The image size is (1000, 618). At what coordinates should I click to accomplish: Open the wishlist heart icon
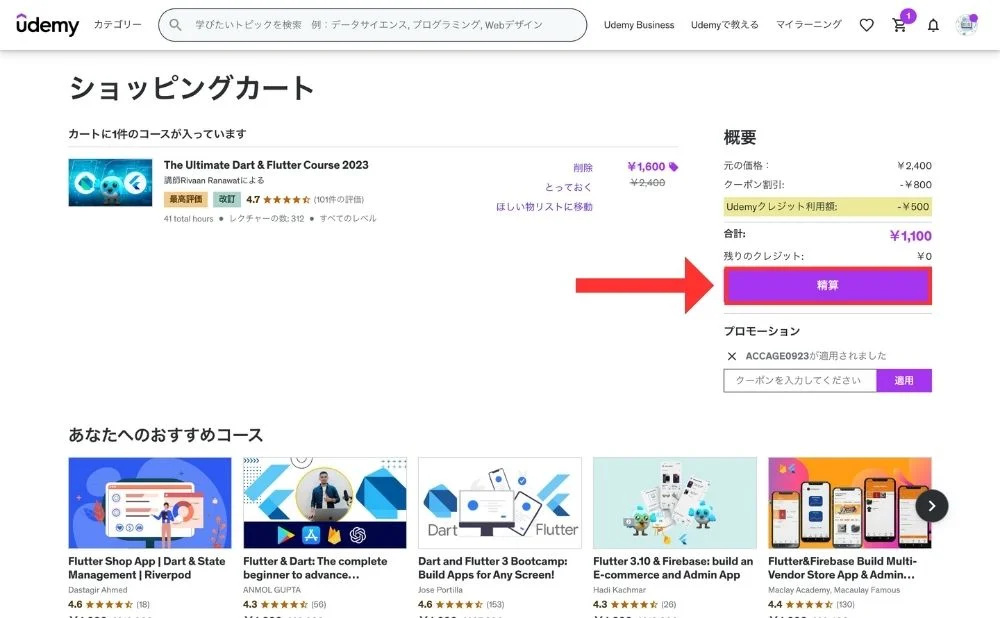866,25
